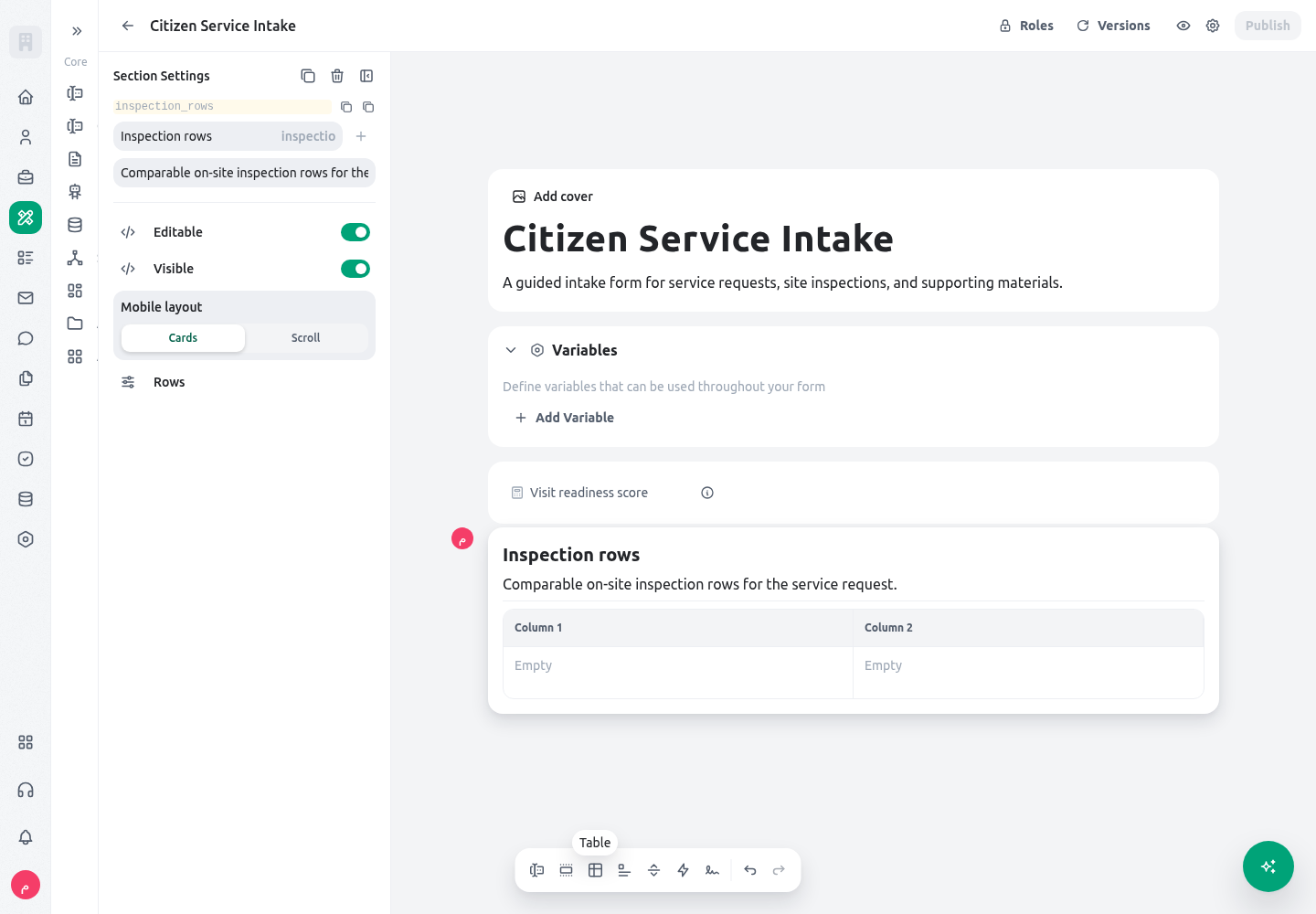Click the Empty cell under Column 2

1028,673
